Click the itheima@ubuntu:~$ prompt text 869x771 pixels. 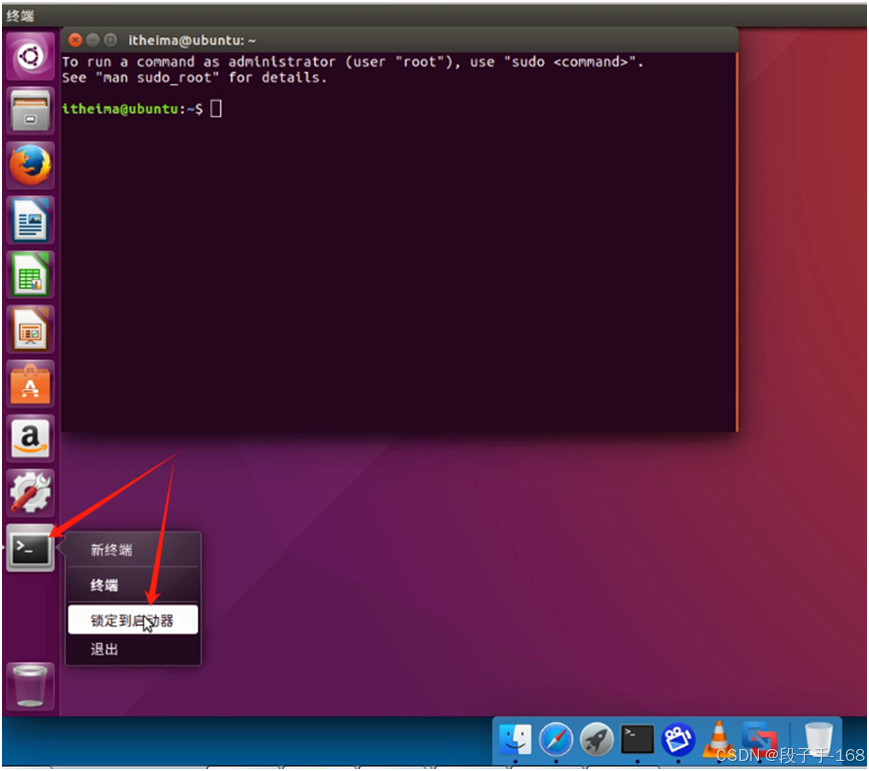[132, 109]
